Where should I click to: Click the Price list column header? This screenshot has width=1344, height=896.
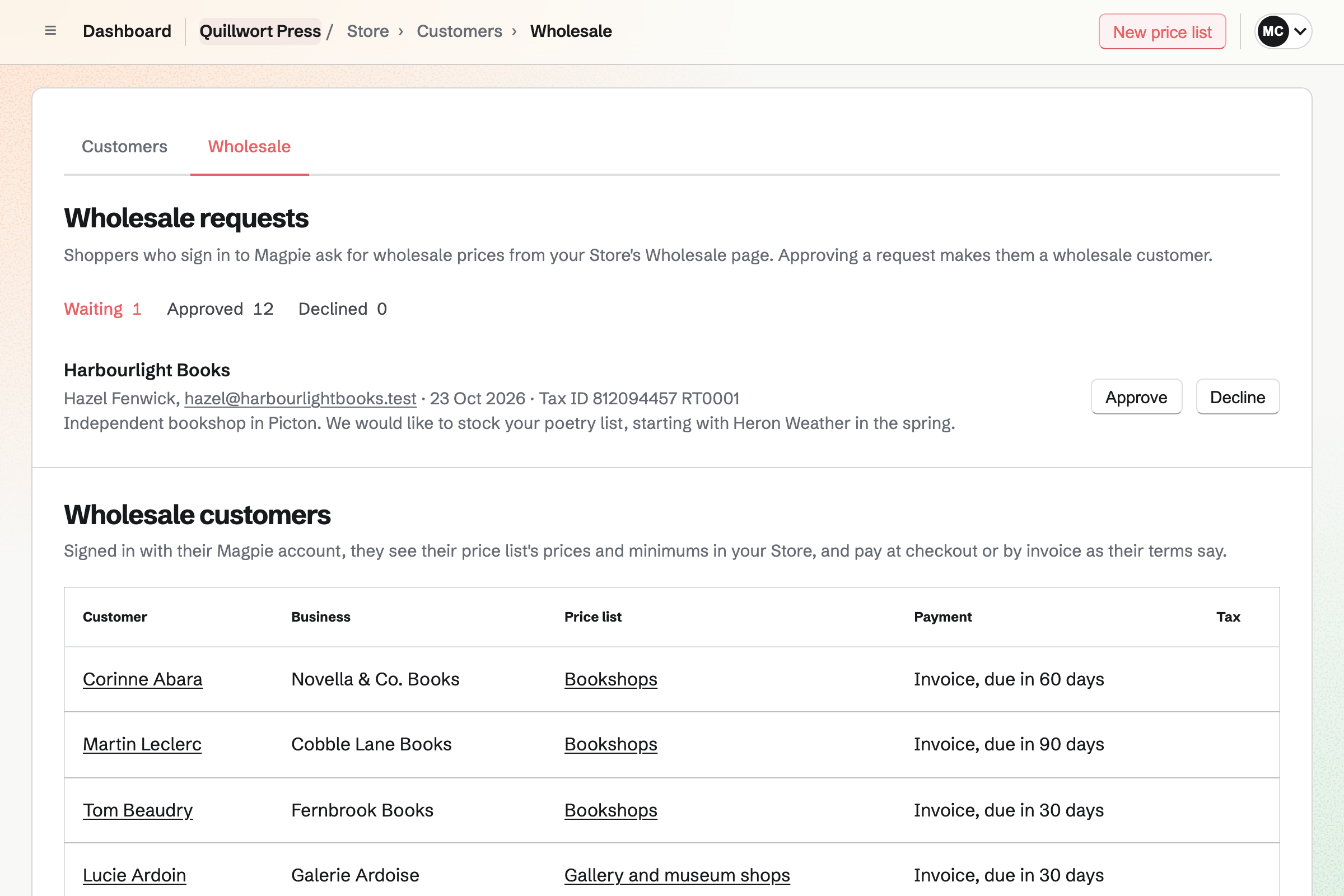(592, 617)
